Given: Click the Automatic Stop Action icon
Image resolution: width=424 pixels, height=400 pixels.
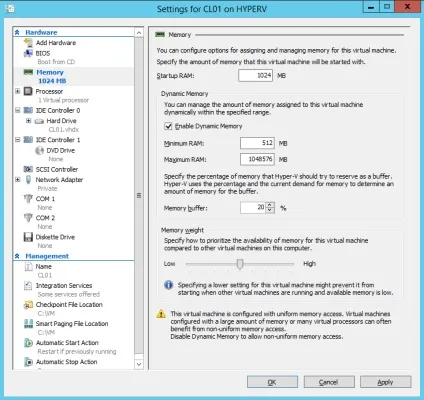Looking at the screenshot, I should tap(29, 362).
